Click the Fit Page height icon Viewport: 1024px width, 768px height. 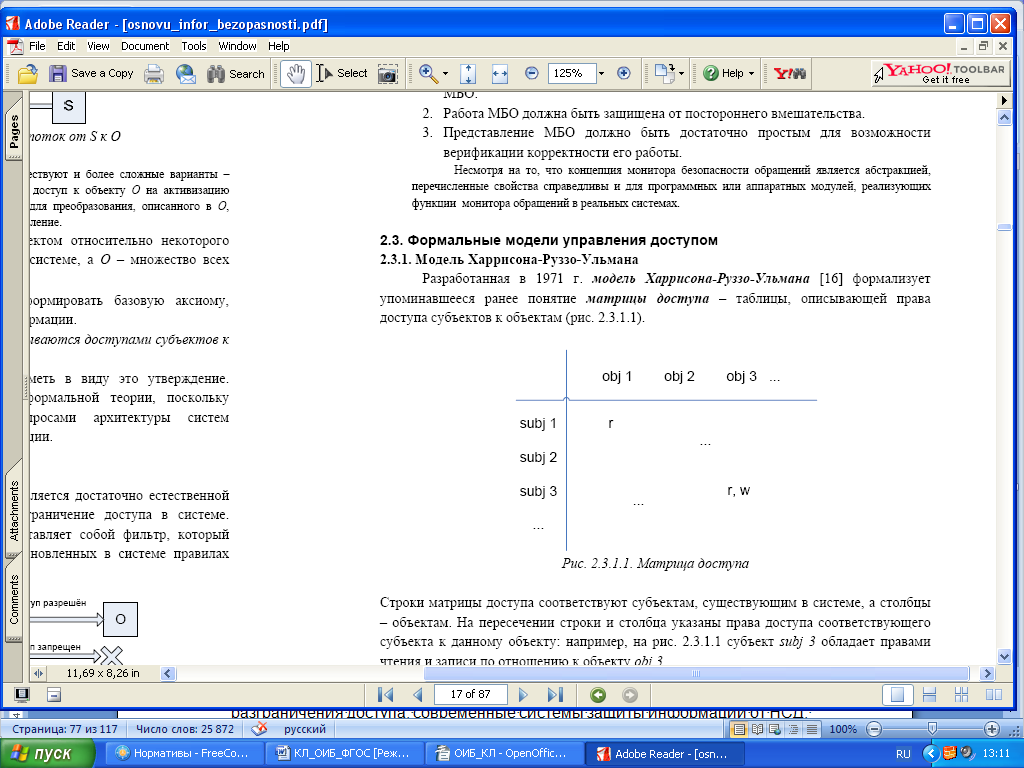coord(468,74)
